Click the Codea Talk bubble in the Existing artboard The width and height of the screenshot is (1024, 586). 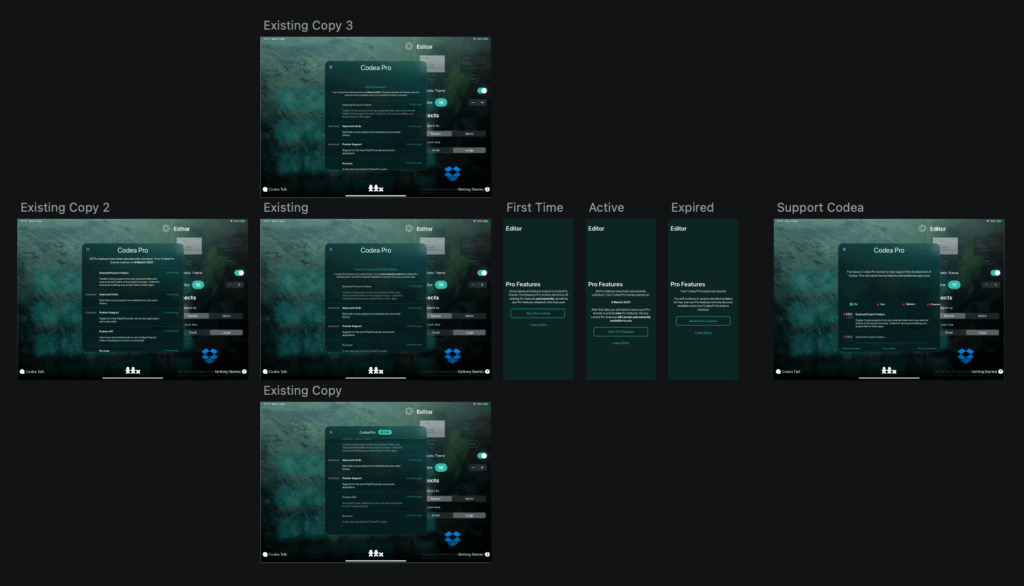pyautogui.click(x=265, y=372)
